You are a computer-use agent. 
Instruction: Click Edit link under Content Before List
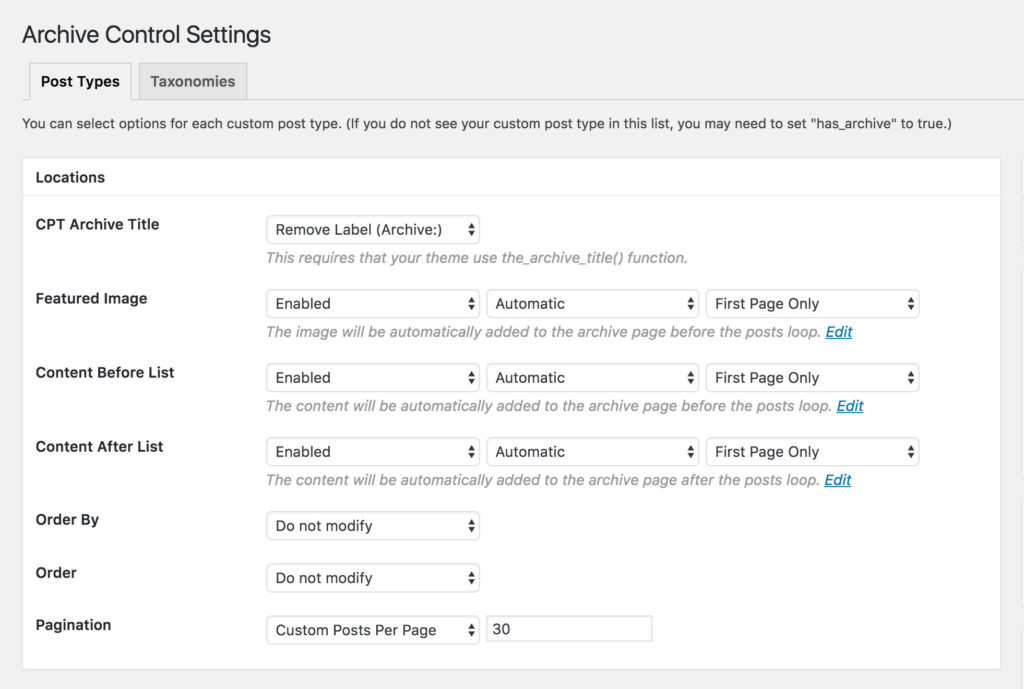pos(850,406)
